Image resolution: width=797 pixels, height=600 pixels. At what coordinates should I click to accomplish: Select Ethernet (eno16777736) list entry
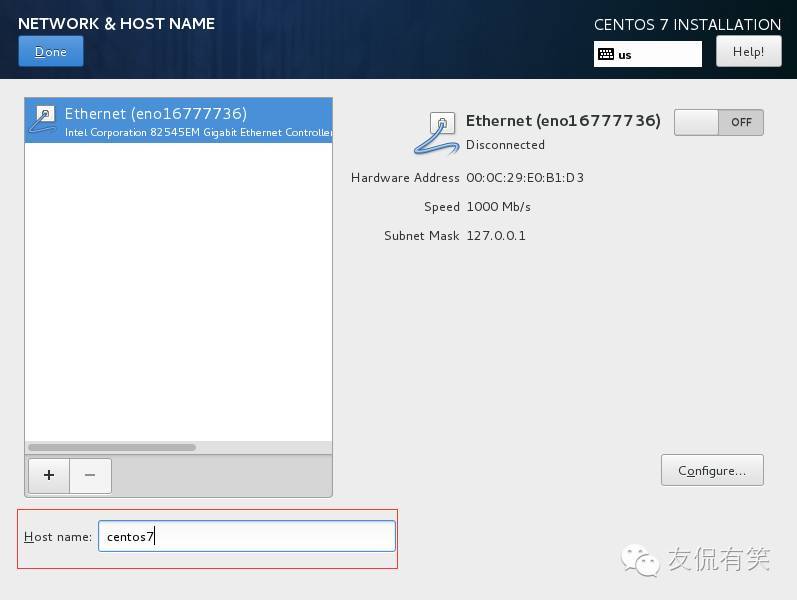tap(178, 121)
